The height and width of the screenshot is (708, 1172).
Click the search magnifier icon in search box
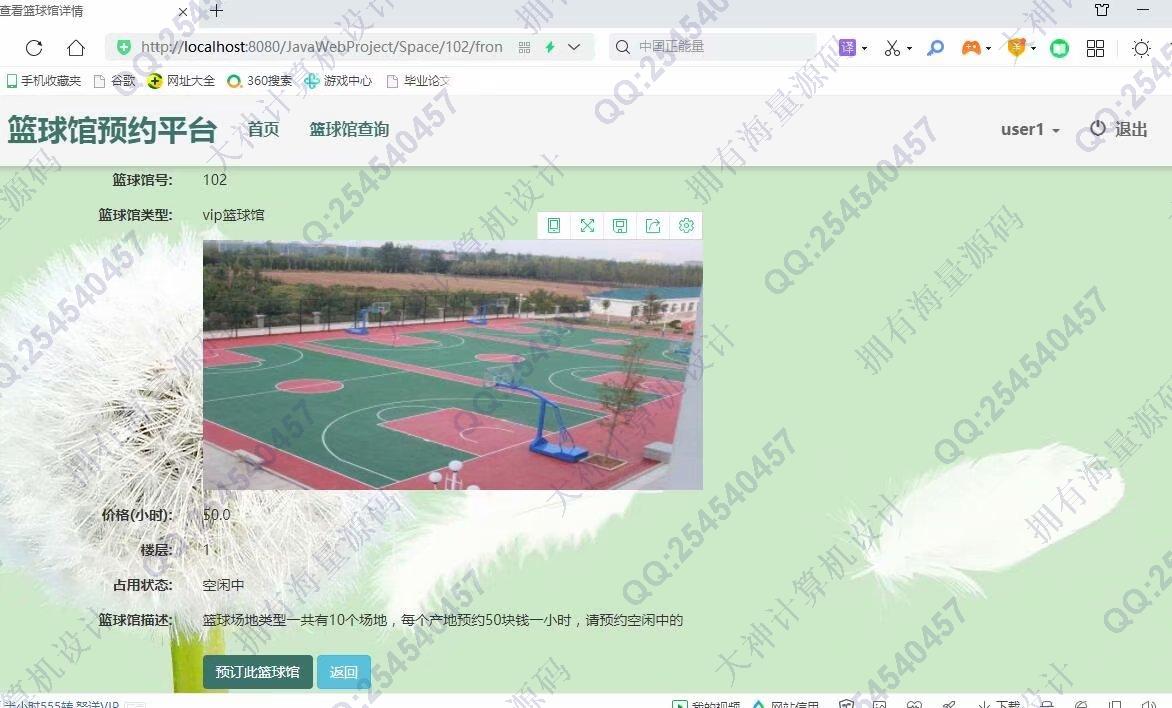[623, 47]
